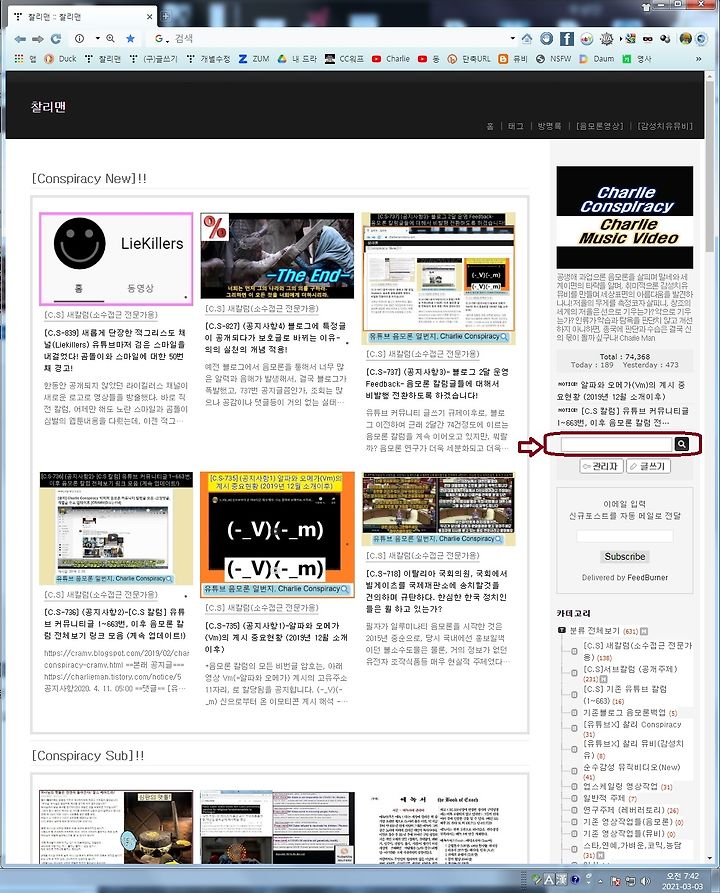This screenshot has width=720, height=893.
Task: Open the [C.S-839] LieKillers post title
Action: click(114, 350)
